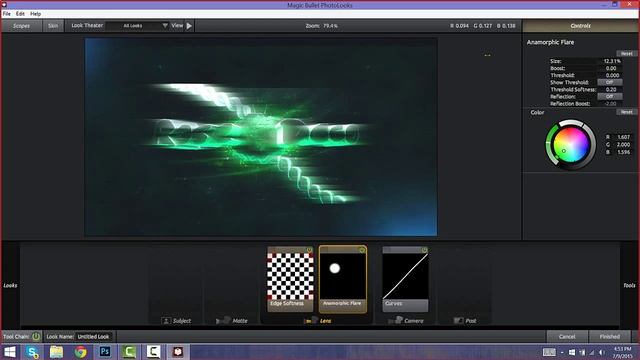The height and width of the screenshot is (360, 640).
Task: Click the Subject category icon
Action: 166,321
